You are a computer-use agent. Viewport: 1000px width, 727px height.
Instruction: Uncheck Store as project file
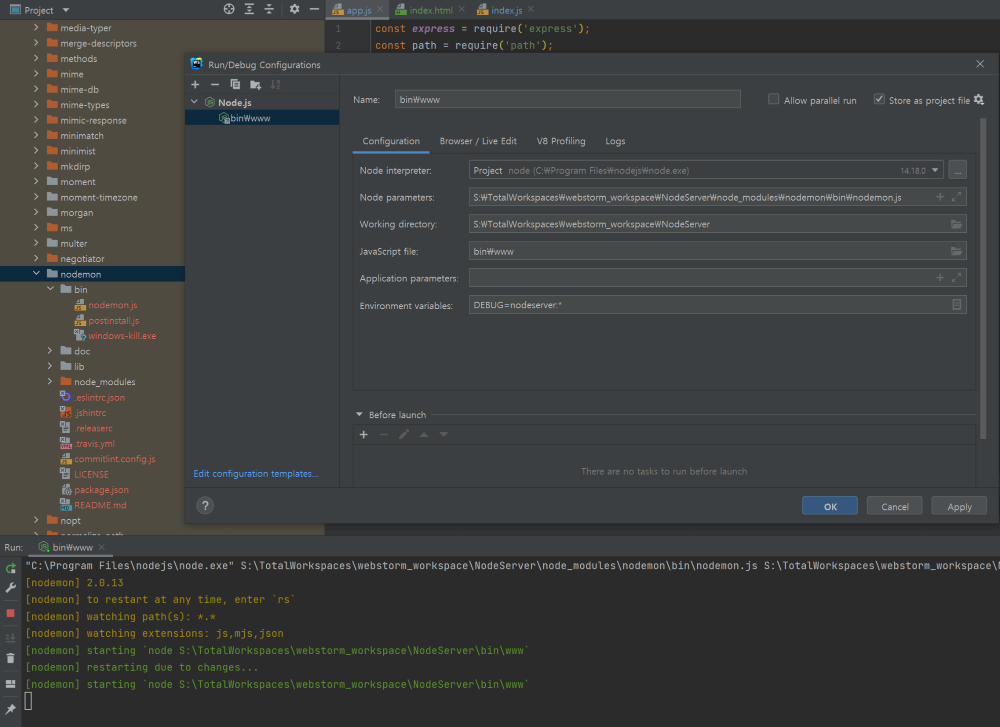click(879, 99)
